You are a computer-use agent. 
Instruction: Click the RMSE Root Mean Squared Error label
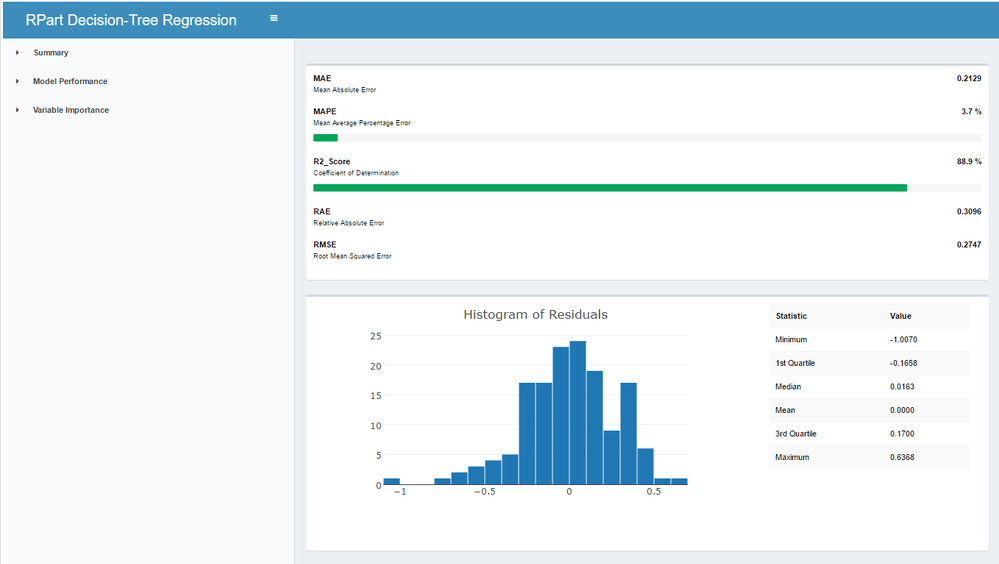[352, 250]
